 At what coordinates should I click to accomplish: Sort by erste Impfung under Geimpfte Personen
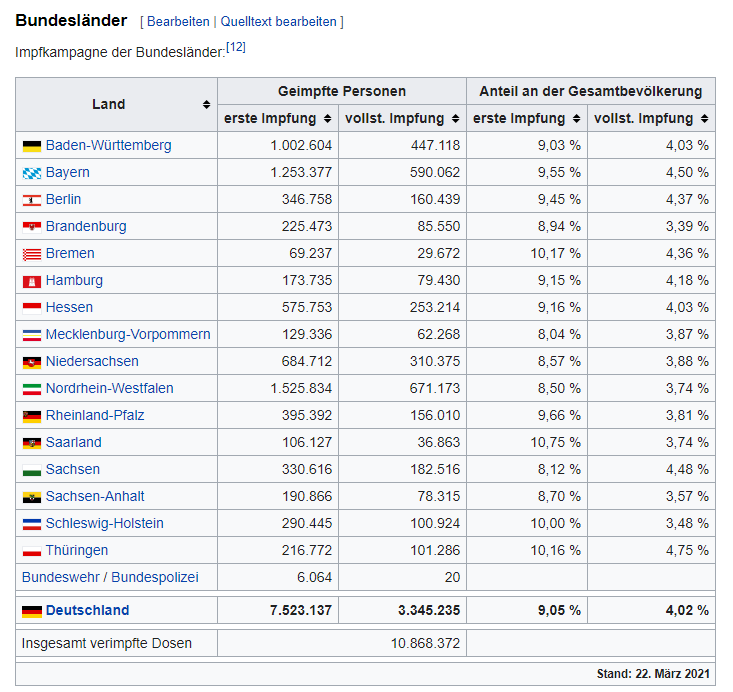pyautogui.click(x=326, y=119)
